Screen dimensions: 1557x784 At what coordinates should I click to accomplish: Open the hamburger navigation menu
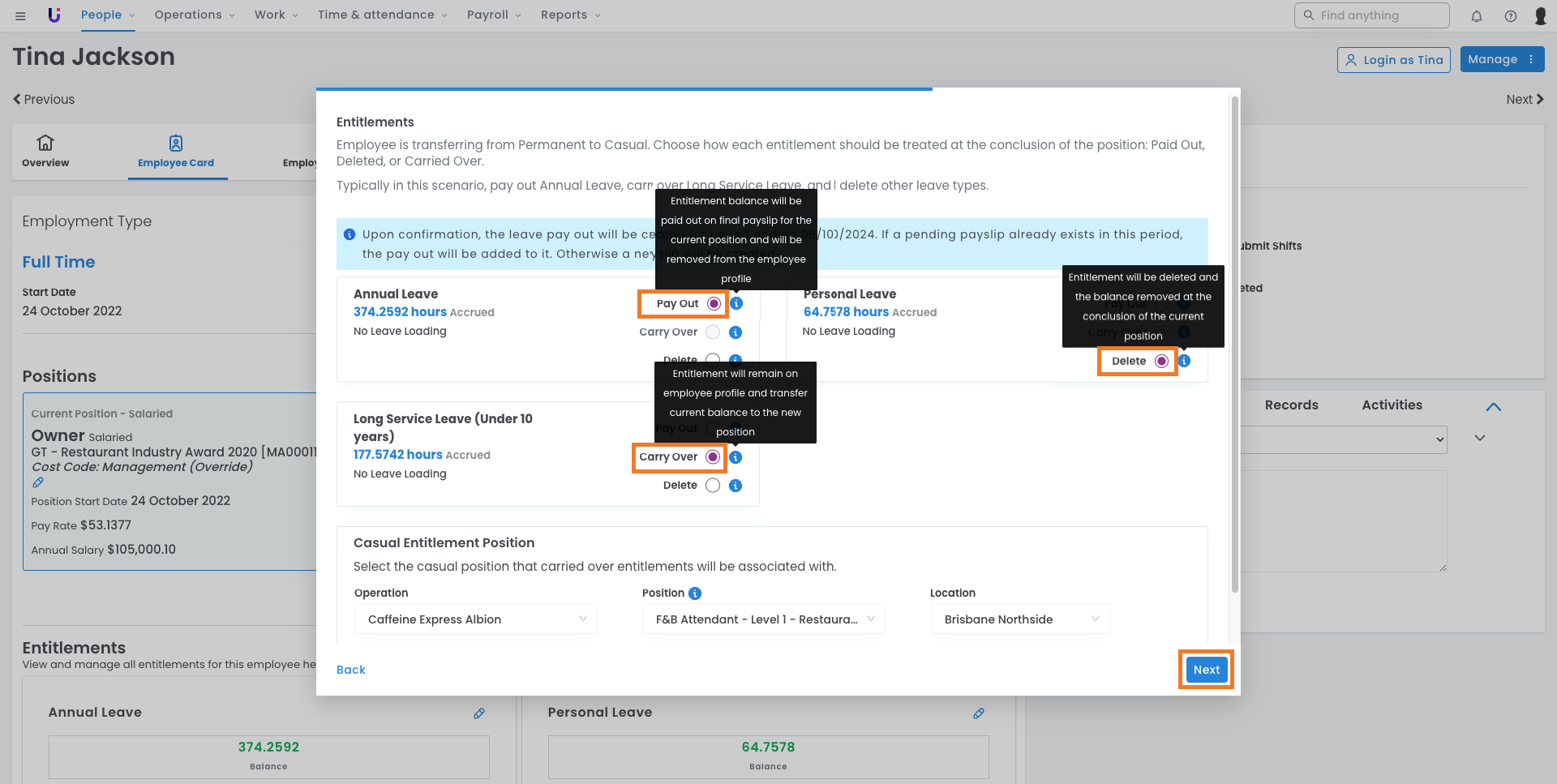pyautogui.click(x=20, y=15)
